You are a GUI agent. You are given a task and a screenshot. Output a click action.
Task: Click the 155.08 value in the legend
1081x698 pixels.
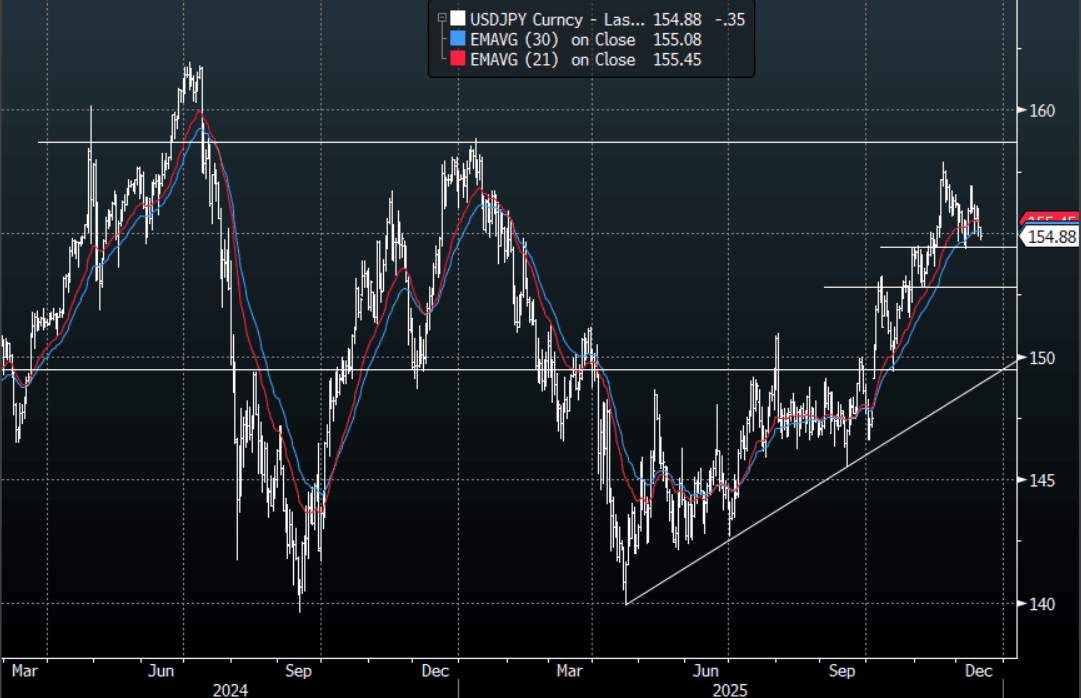pyautogui.click(x=677, y=39)
